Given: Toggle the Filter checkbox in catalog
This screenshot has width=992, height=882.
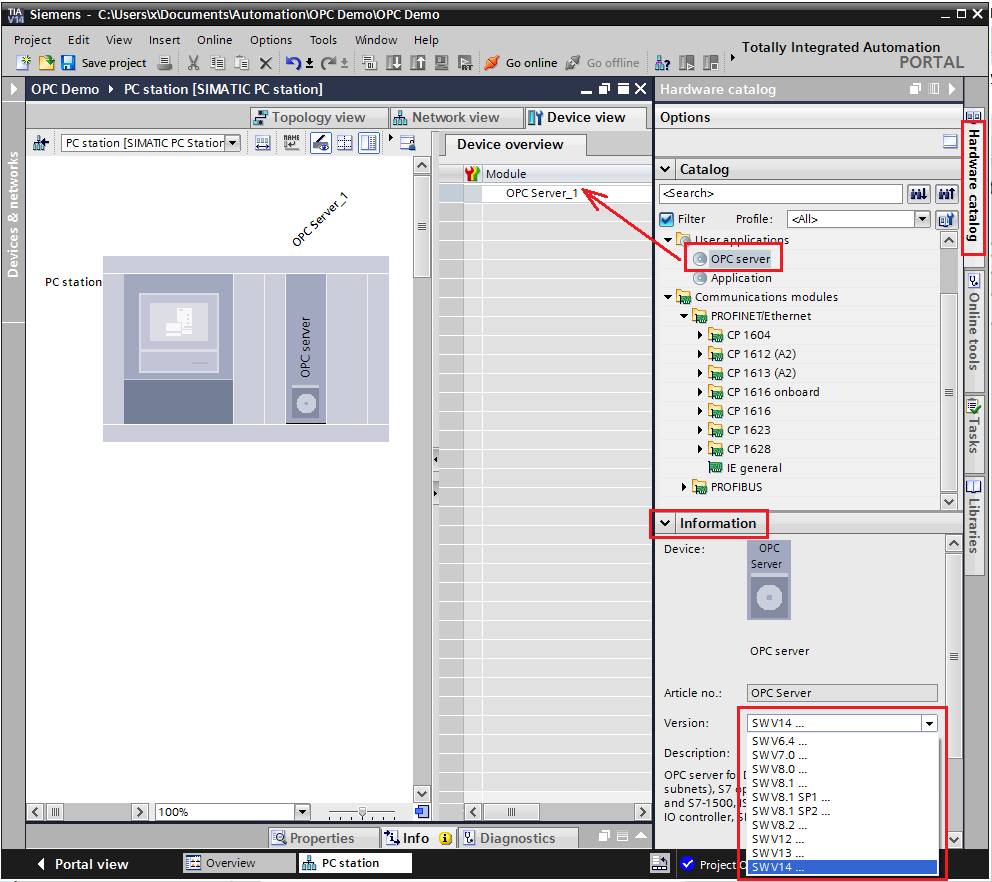Looking at the screenshot, I should (666, 219).
